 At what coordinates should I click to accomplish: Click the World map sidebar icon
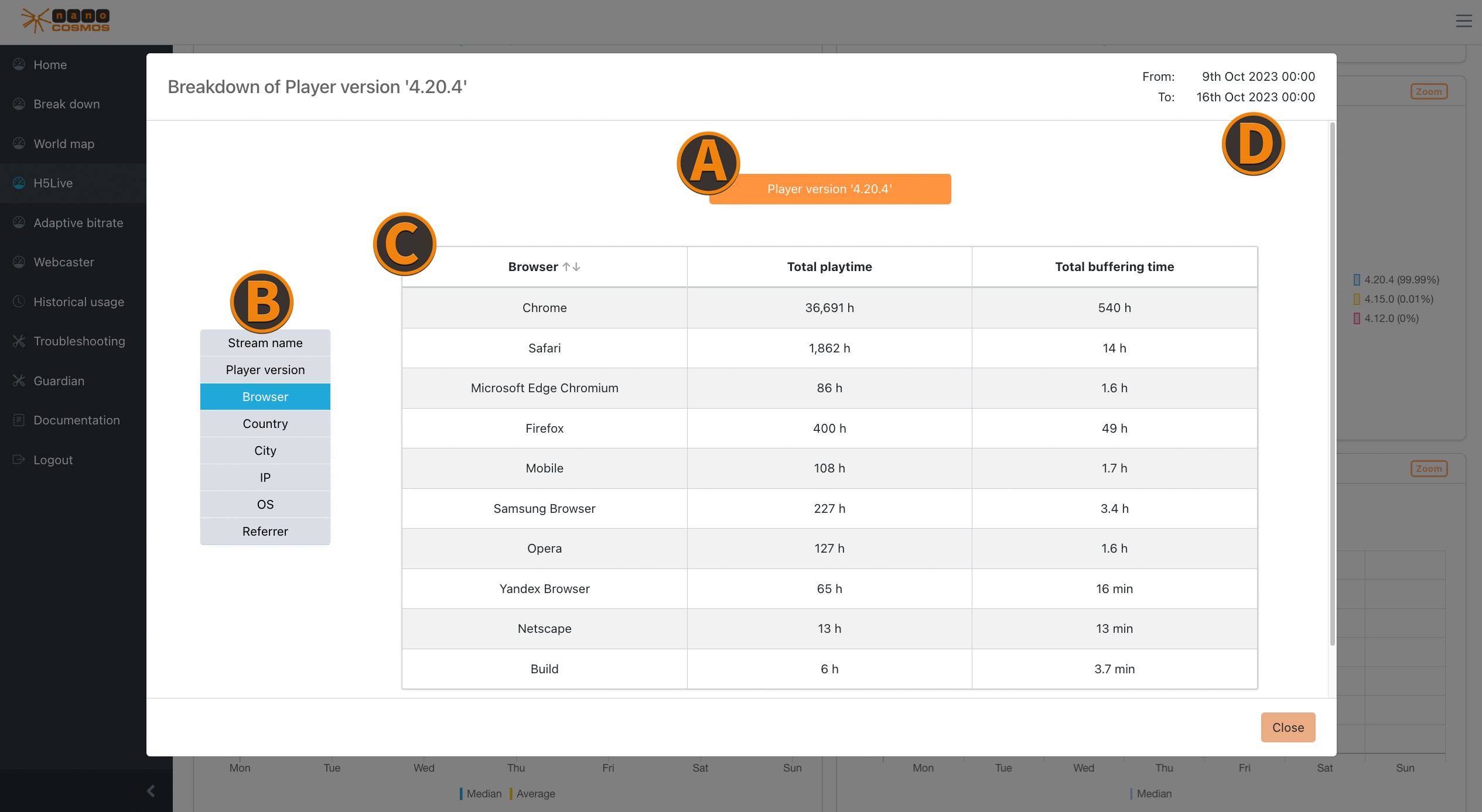[19, 143]
